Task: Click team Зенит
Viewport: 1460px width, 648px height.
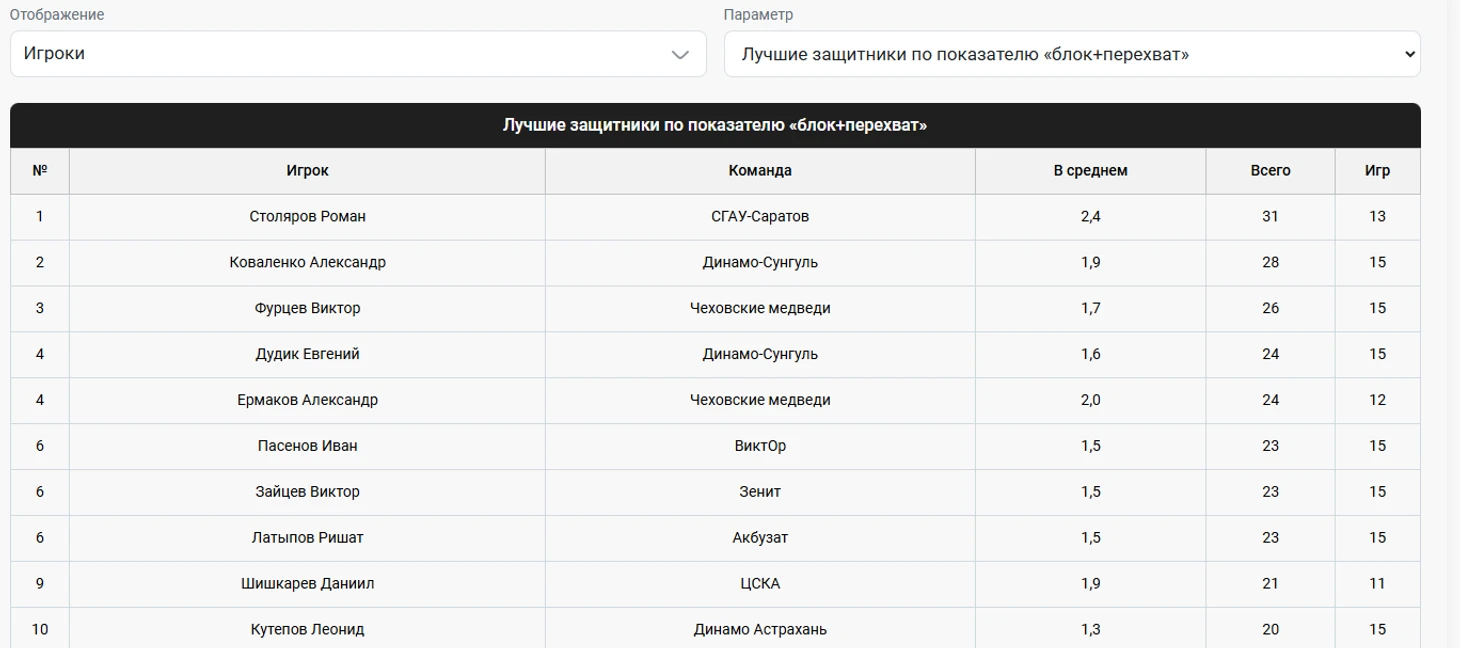Action: click(760, 492)
